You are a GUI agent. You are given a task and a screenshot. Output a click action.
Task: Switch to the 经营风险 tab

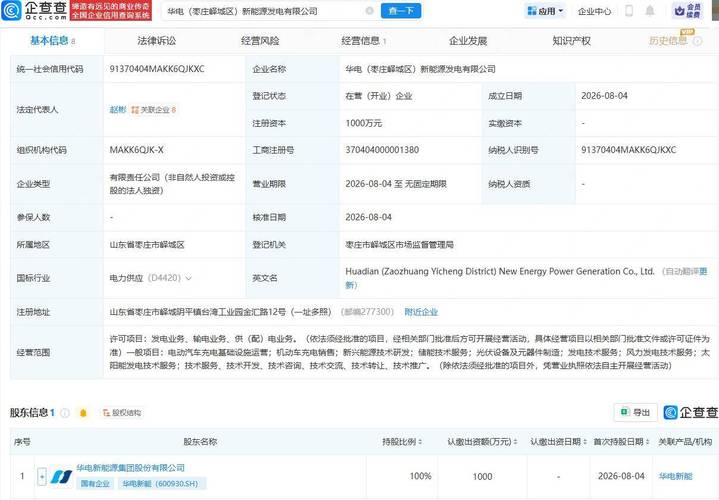(x=260, y=41)
